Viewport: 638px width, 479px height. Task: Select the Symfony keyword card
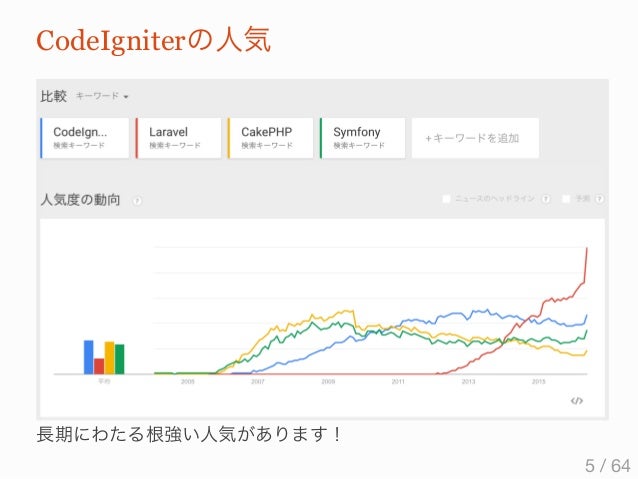point(363,138)
